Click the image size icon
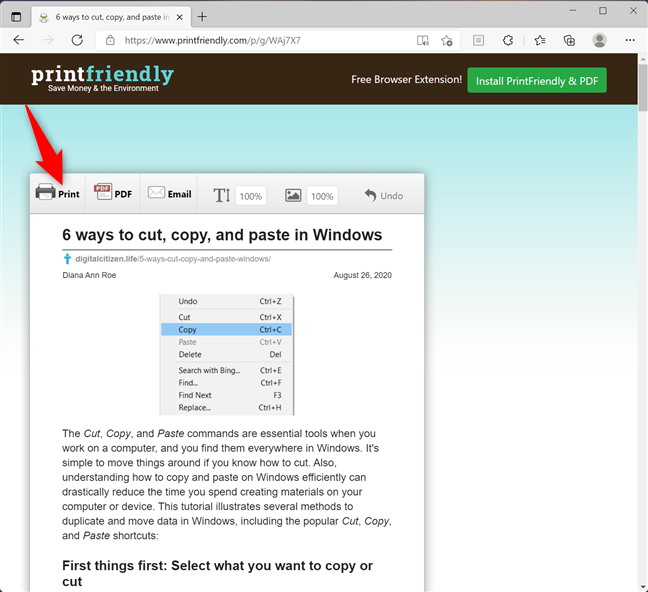648x592 pixels. tap(293, 196)
